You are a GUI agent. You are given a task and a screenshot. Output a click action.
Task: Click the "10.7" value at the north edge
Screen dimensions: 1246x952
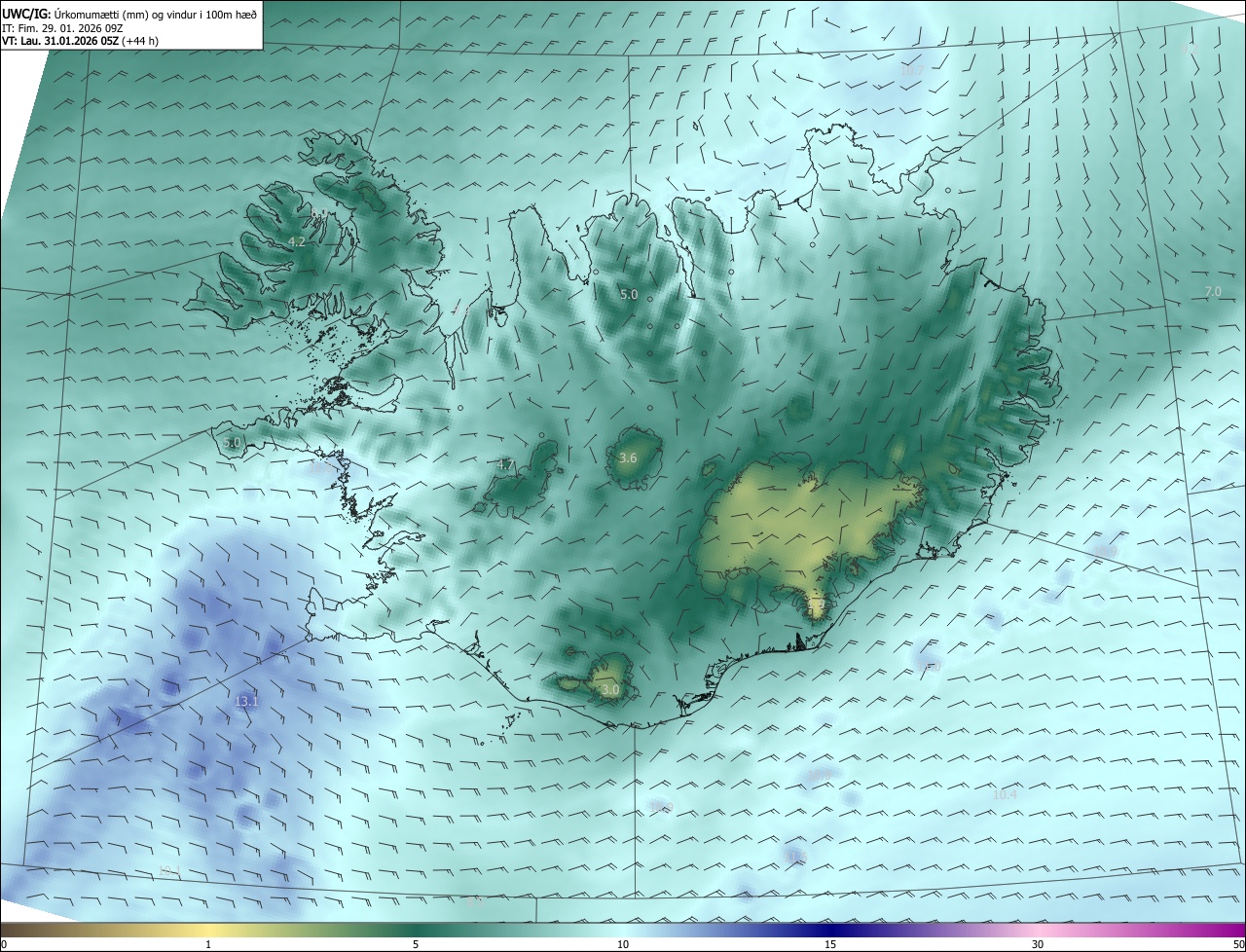912,71
